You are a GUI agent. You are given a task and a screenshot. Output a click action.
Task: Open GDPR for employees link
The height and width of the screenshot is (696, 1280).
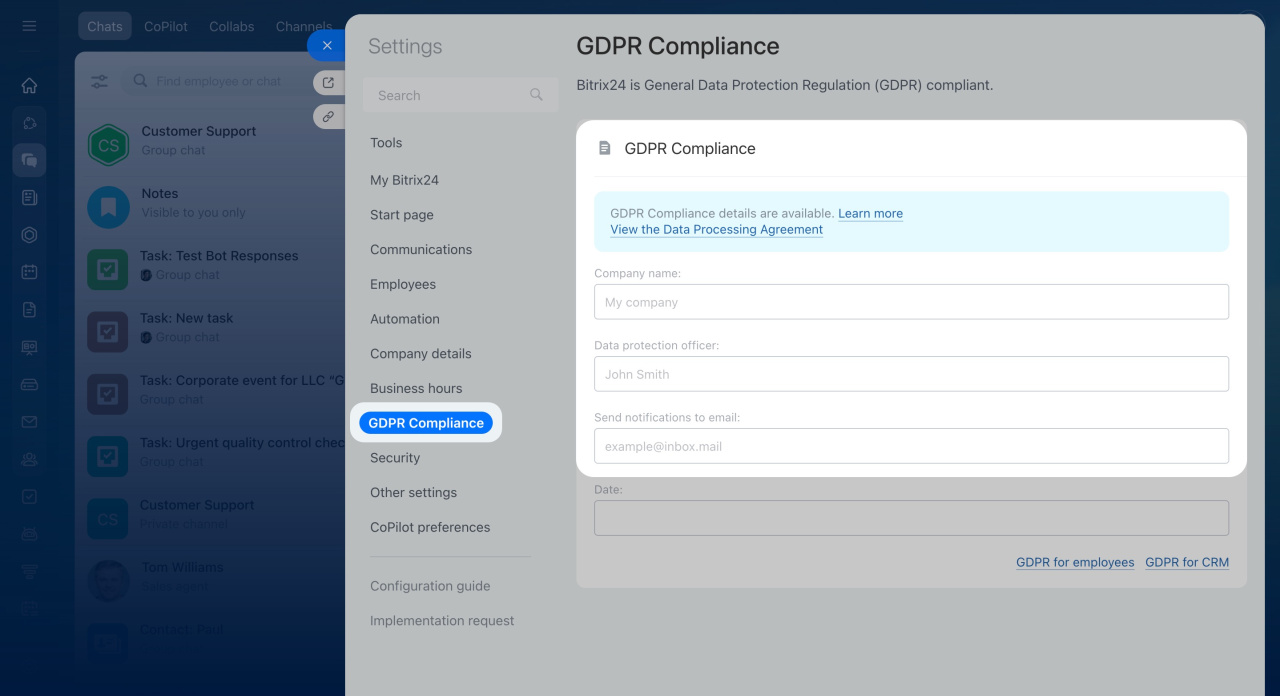coord(1075,563)
